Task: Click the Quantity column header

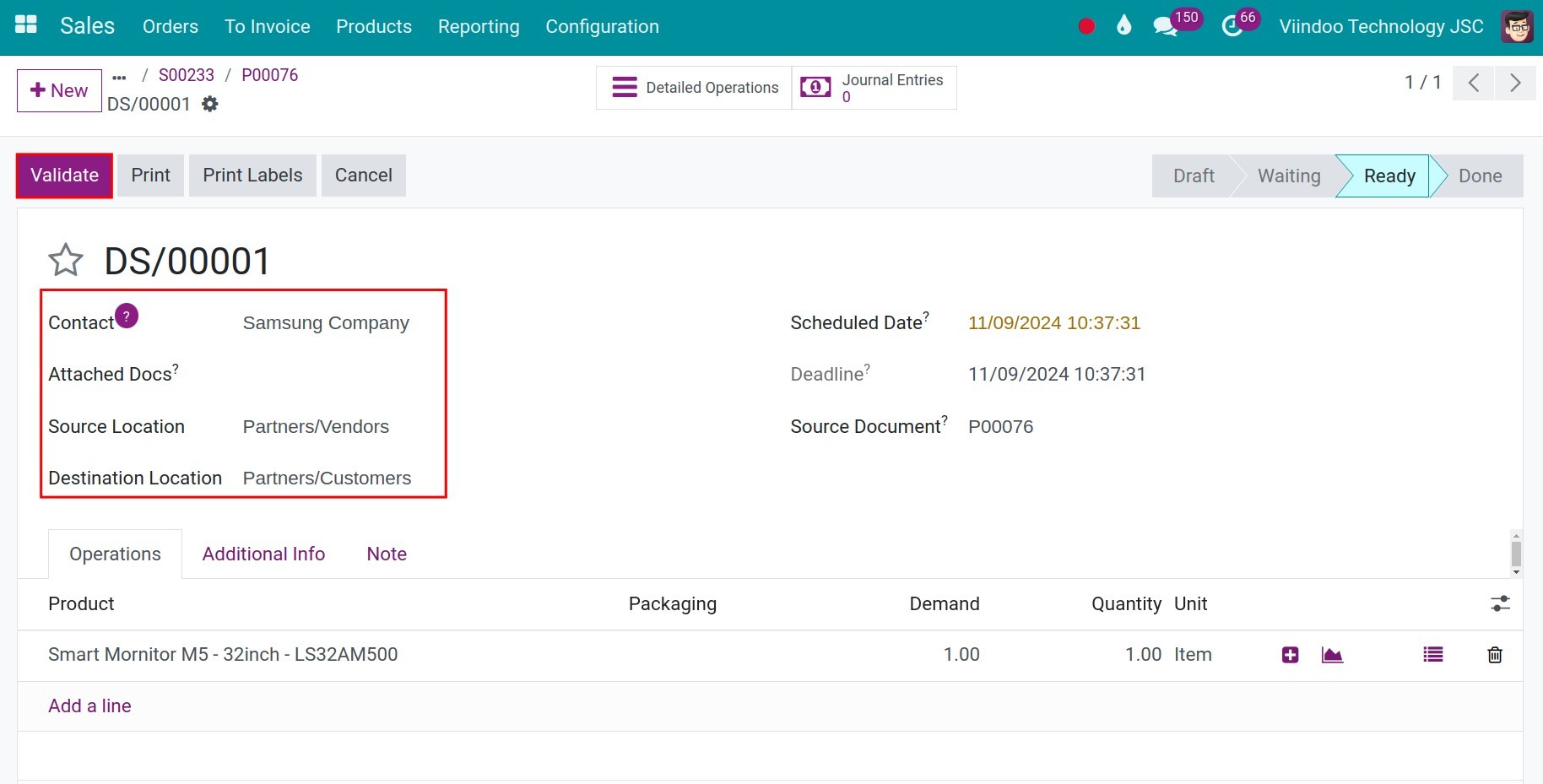Action: point(1126,604)
